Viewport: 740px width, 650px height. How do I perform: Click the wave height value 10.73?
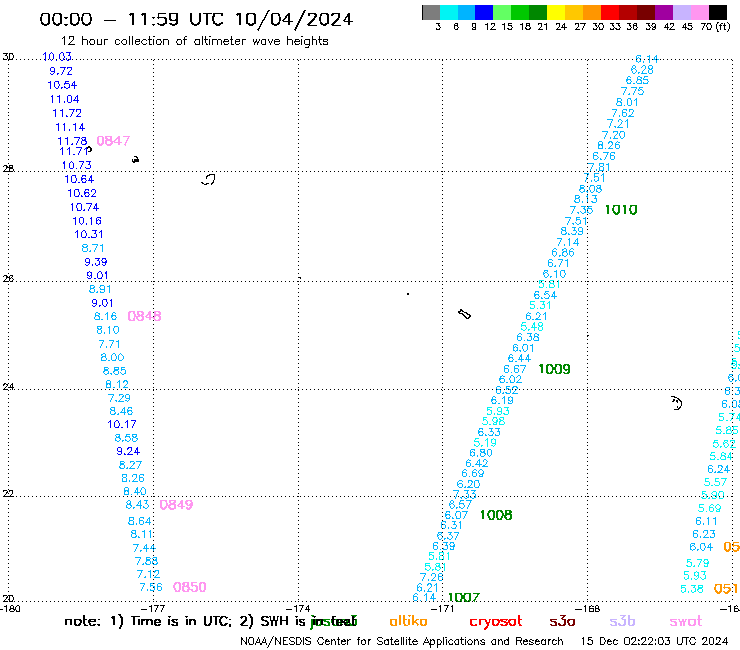click(76, 165)
